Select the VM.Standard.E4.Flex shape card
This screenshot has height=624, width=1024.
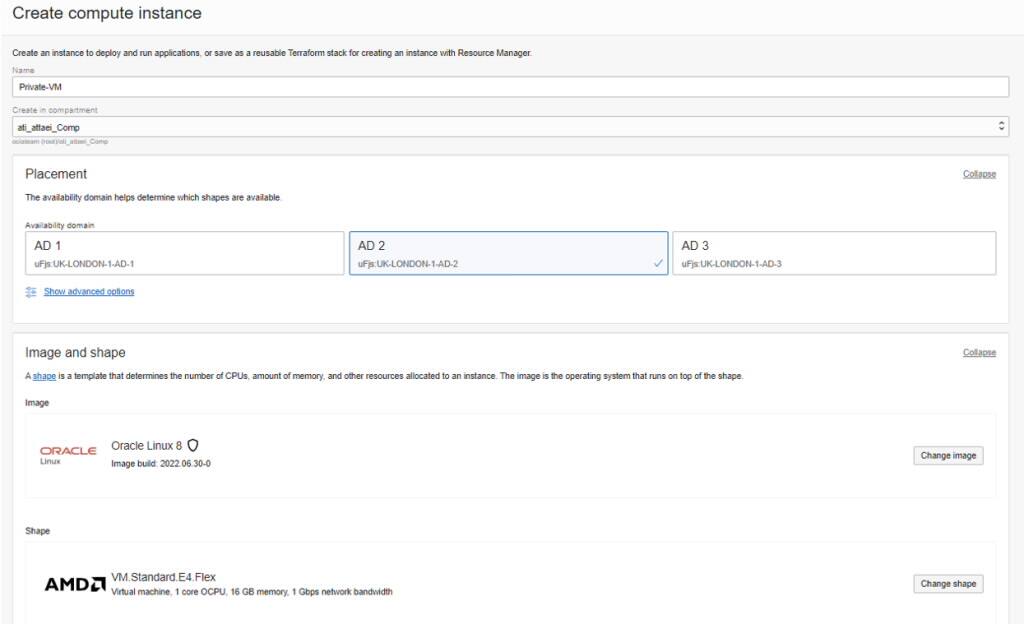[x=500, y=585]
